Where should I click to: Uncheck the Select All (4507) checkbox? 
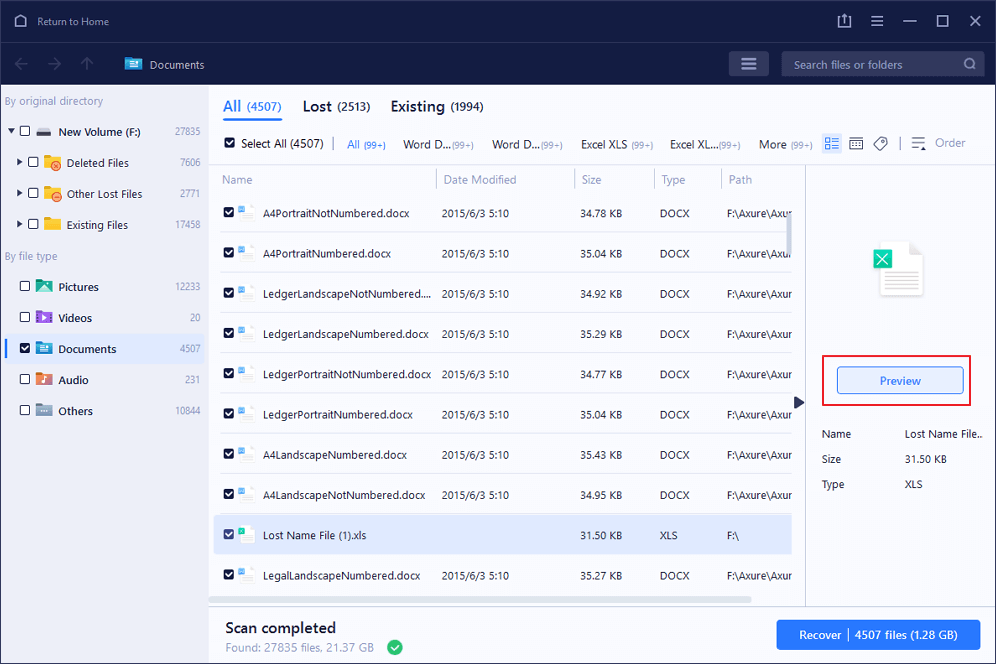pyautogui.click(x=230, y=144)
